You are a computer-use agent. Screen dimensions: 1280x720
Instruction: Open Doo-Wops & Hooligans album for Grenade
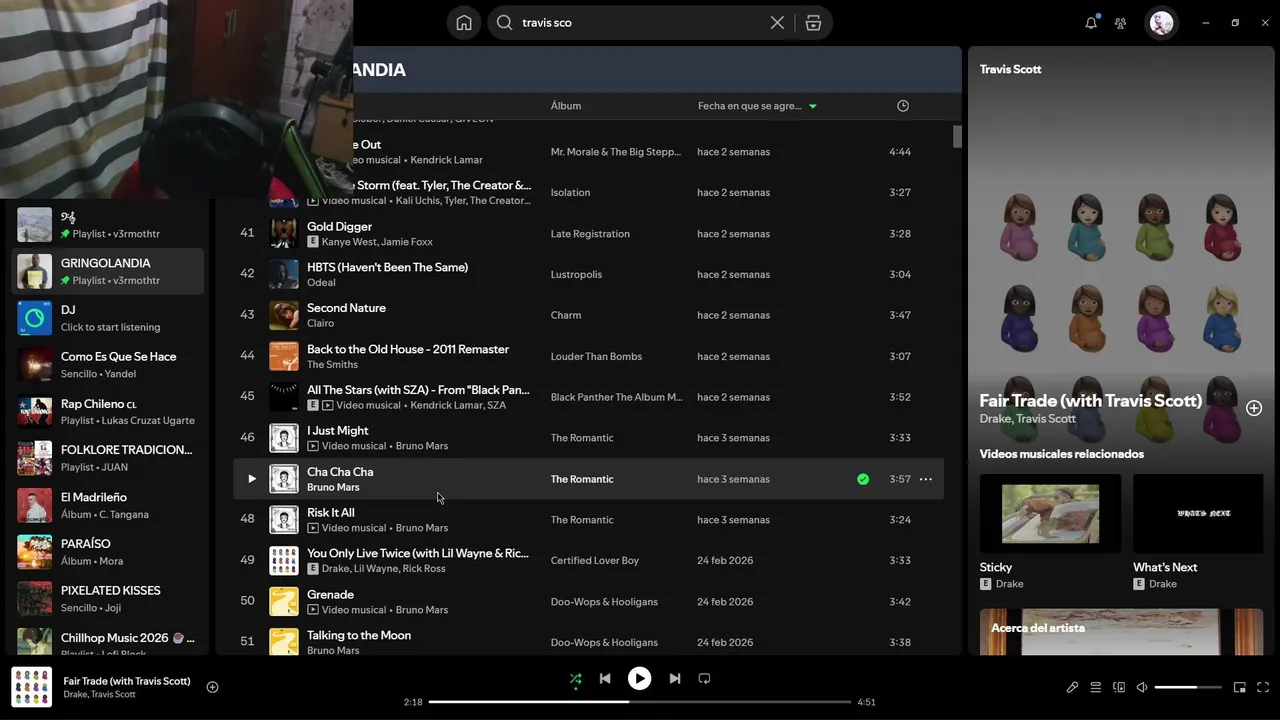[604, 602]
